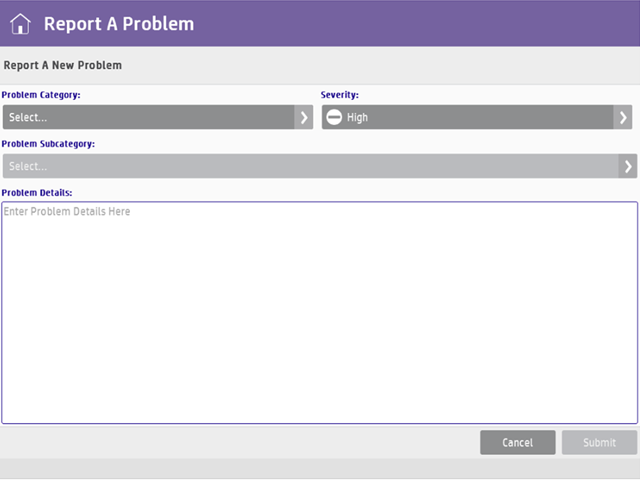Click the Problem Subcategory chevron arrow
640x480 pixels.
628,166
